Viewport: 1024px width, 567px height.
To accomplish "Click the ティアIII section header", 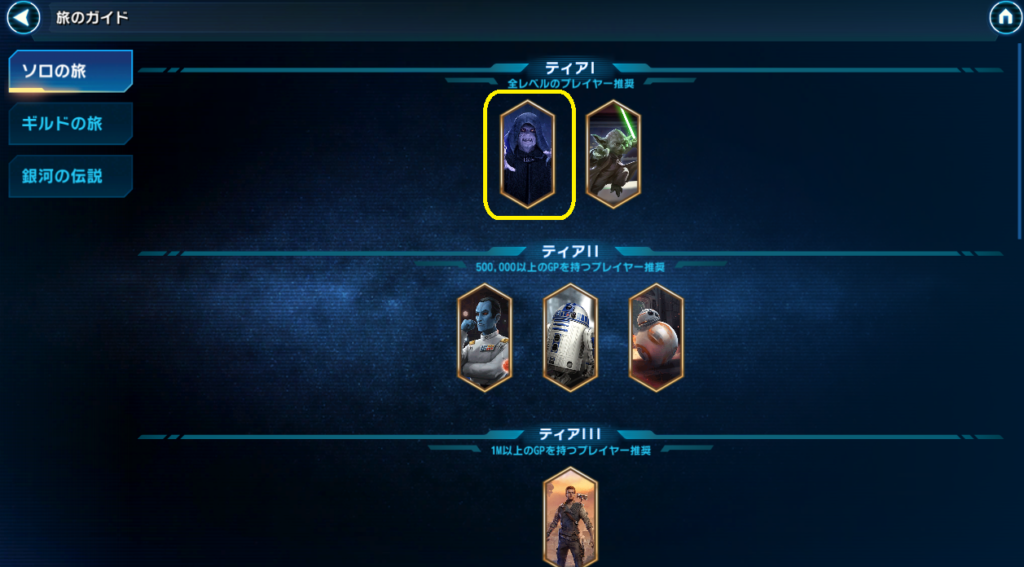I will pyautogui.click(x=570, y=434).
